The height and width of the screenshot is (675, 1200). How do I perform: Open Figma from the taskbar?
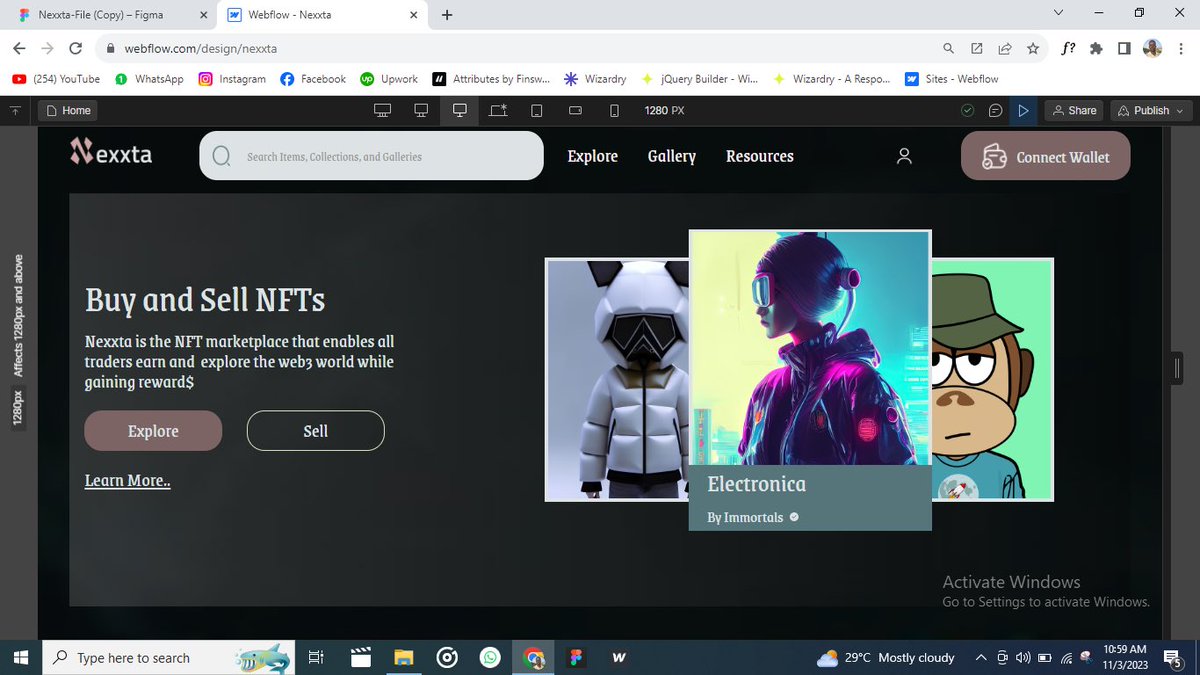576,658
